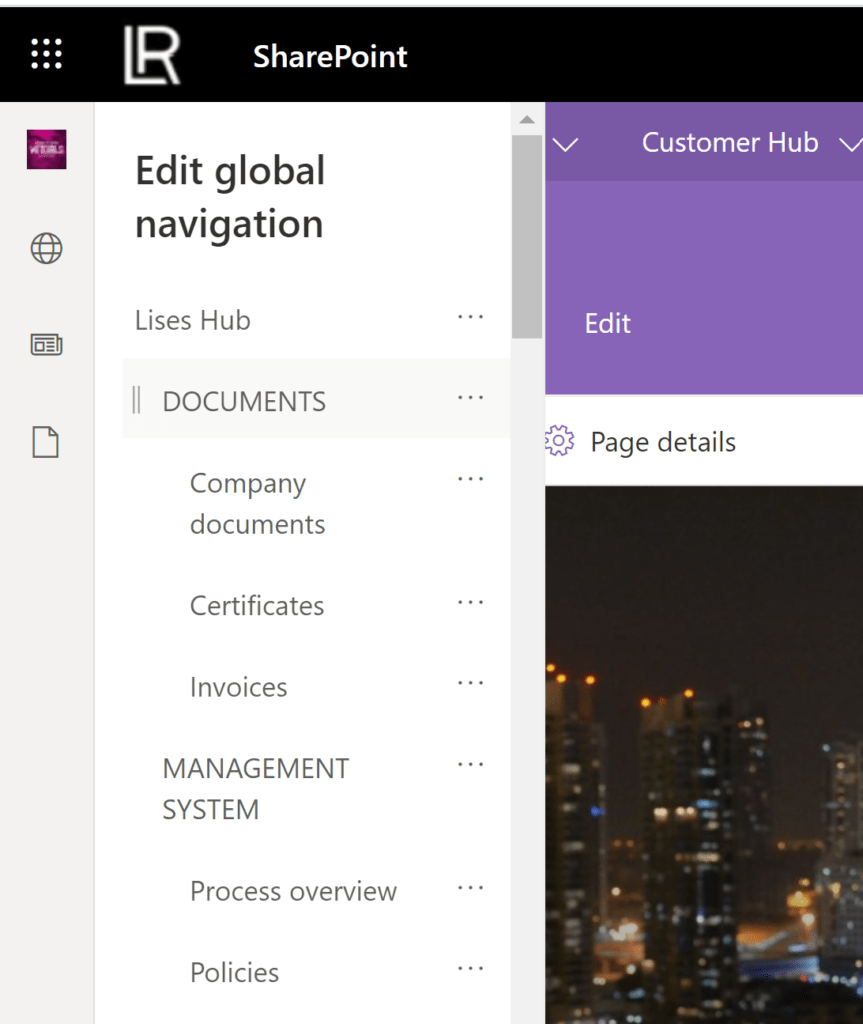Open the News icon in the sidebar
This screenshot has width=863, height=1024.
[x=45, y=344]
